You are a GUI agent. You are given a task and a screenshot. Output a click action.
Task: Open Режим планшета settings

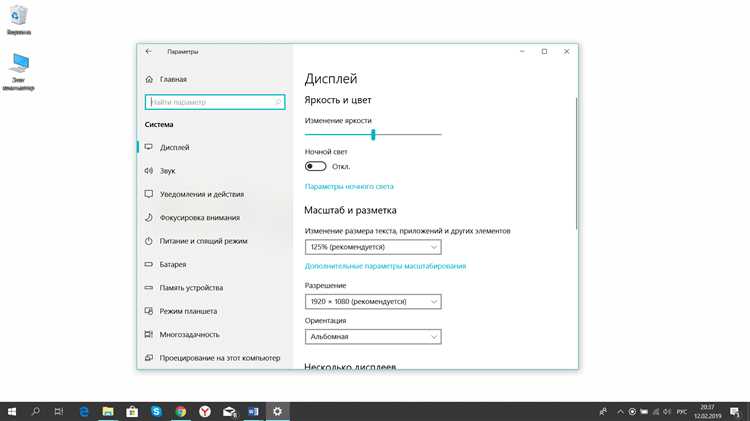point(214,311)
